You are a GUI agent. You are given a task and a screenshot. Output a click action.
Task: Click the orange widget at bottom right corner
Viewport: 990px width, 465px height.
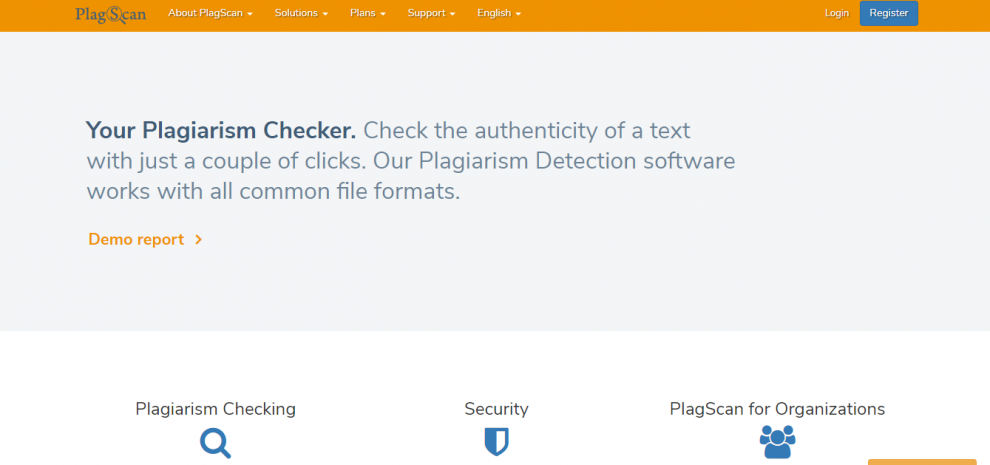click(x=921, y=461)
